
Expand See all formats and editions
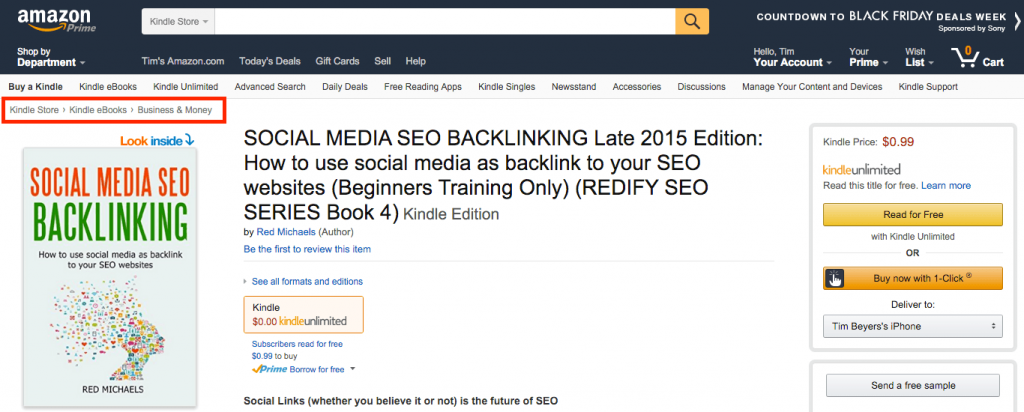click(x=307, y=281)
